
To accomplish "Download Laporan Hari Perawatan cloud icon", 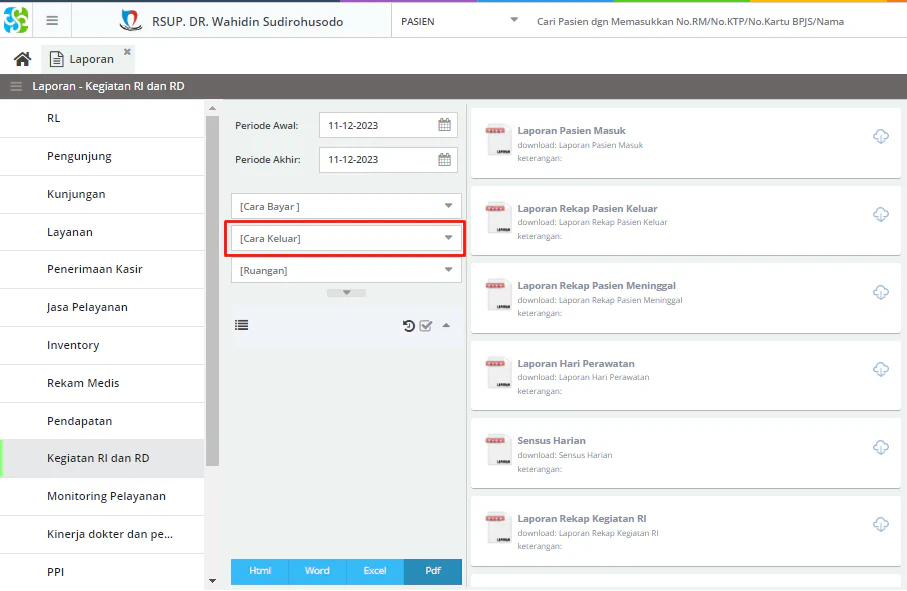I will pyautogui.click(x=880, y=370).
